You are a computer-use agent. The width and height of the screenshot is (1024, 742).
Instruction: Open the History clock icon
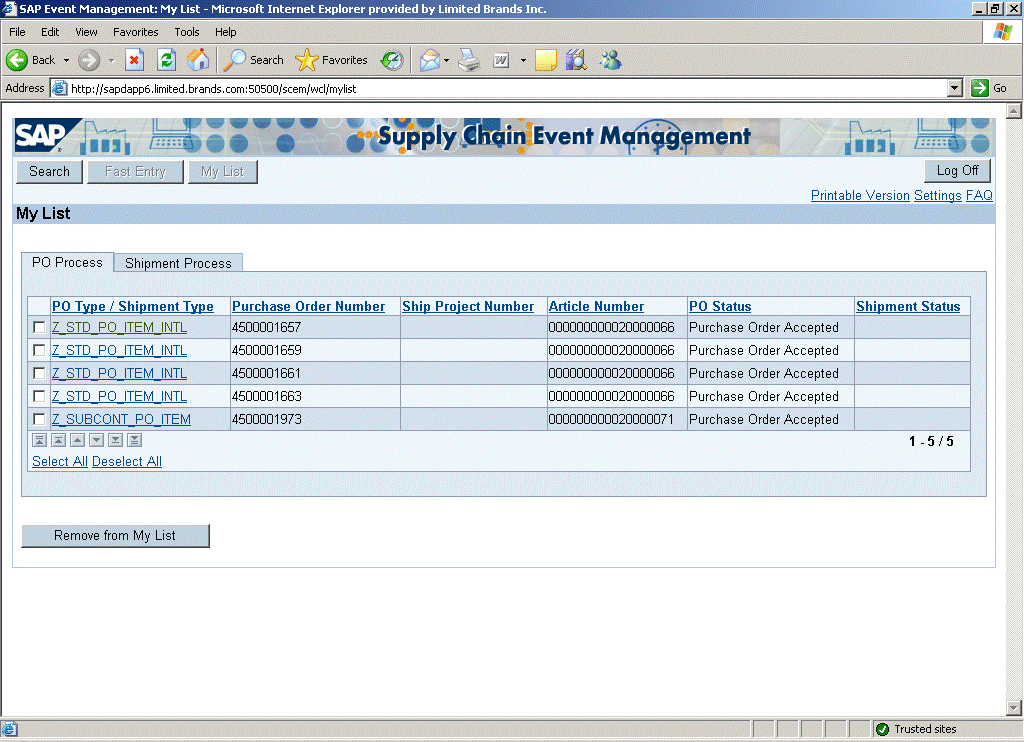click(x=392, y=60)
